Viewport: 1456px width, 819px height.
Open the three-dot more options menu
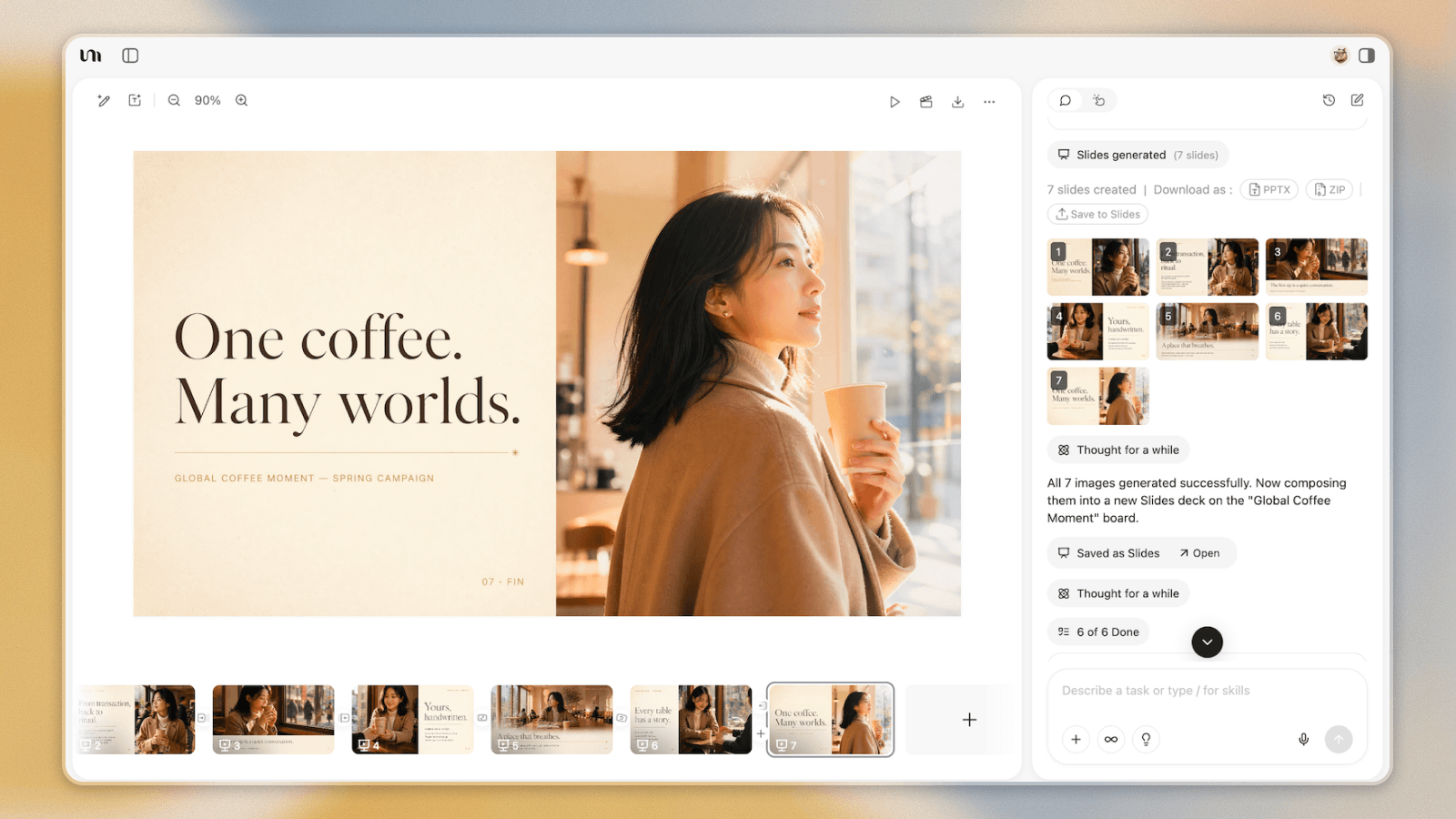(989, 102)
